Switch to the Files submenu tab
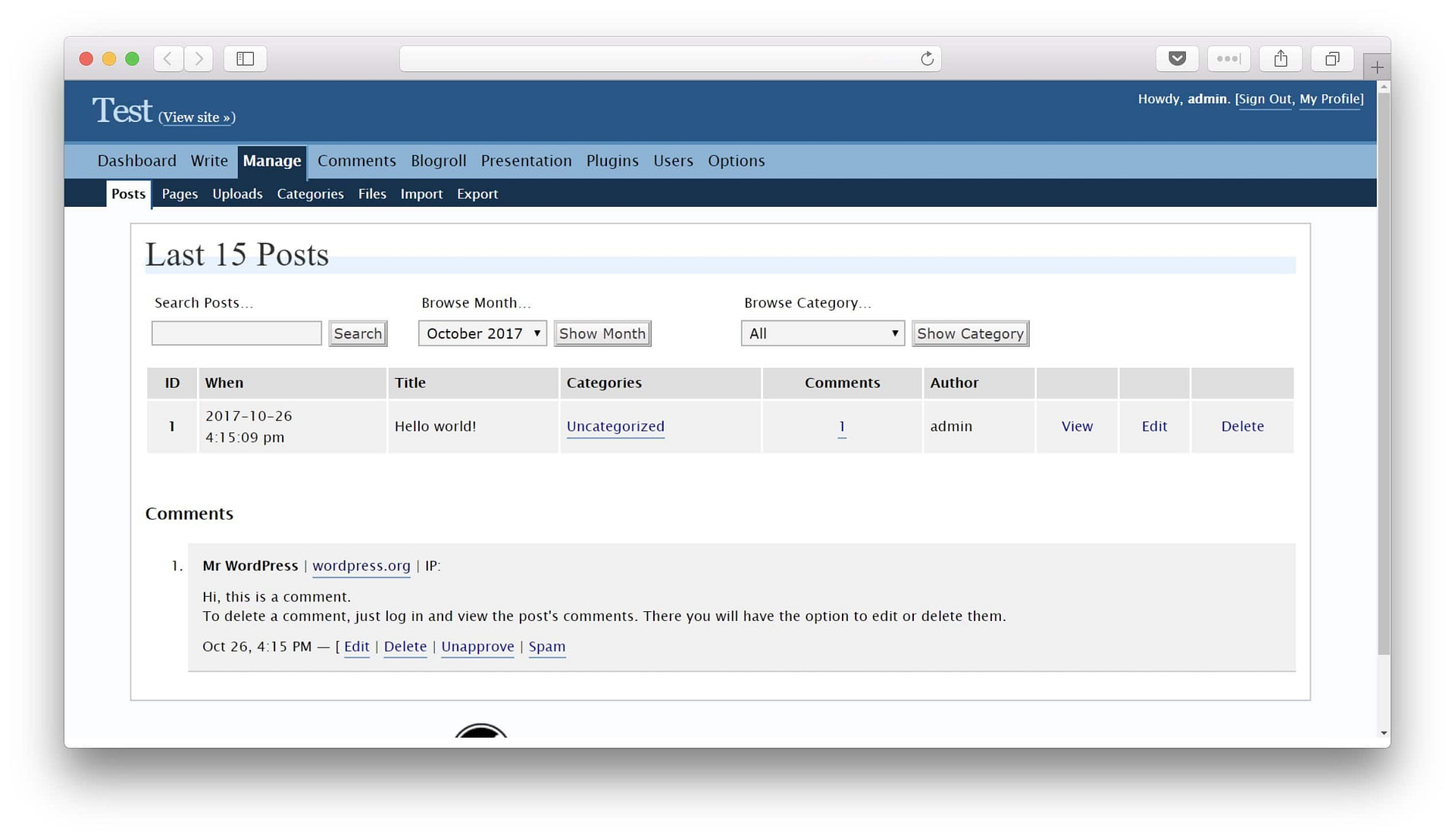This screenshot has width=1455, height=840. click(x=372, y=194)
